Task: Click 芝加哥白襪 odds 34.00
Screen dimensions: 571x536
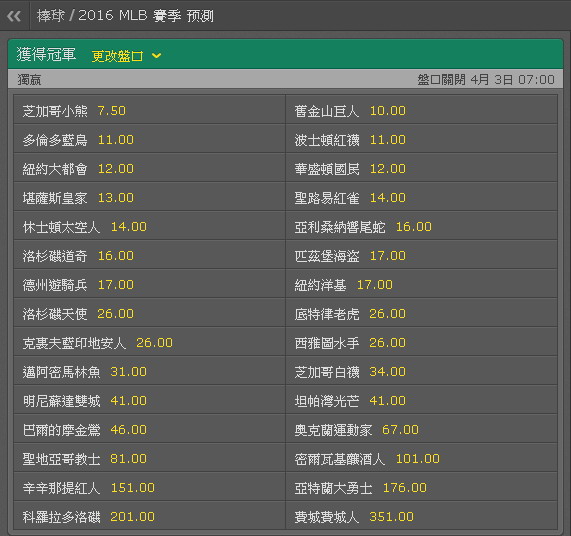Action: click(x=421, y=371)
